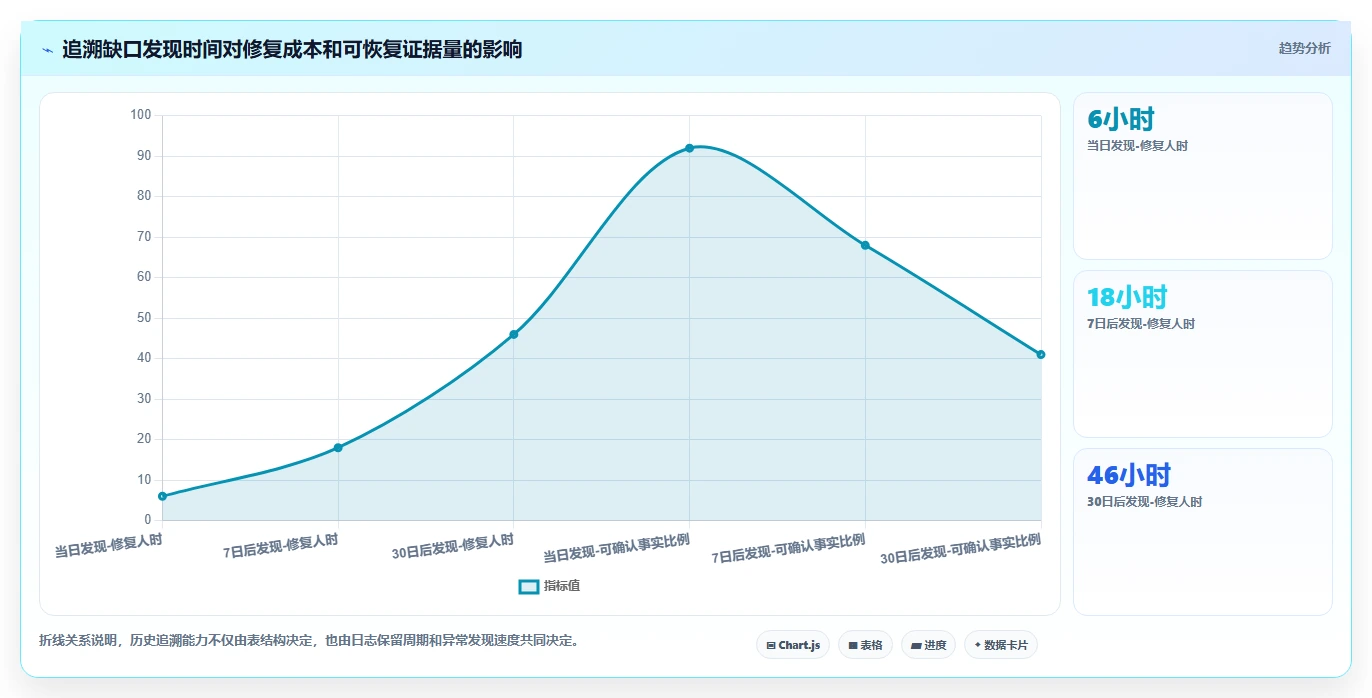Select the 表格 tag
Image resolution: width=1372 pixels, height=698 pixels.
[x=865, y=645]
